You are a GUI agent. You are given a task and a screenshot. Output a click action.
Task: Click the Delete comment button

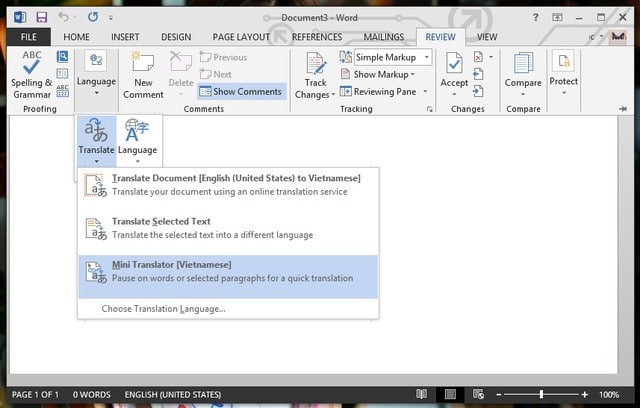[x=181, y=75]
